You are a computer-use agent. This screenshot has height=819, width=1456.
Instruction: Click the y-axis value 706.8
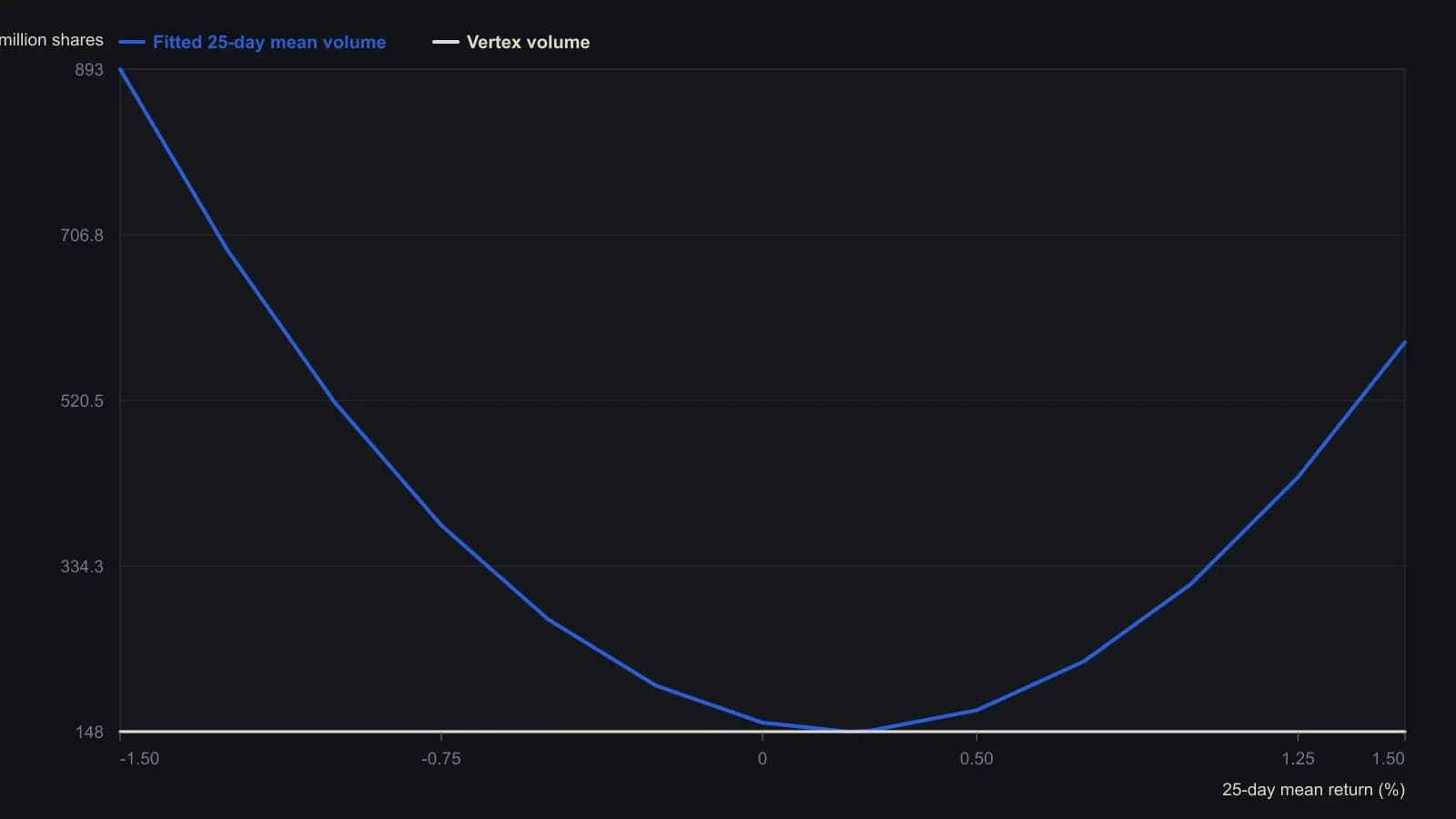tap(82, 236)
